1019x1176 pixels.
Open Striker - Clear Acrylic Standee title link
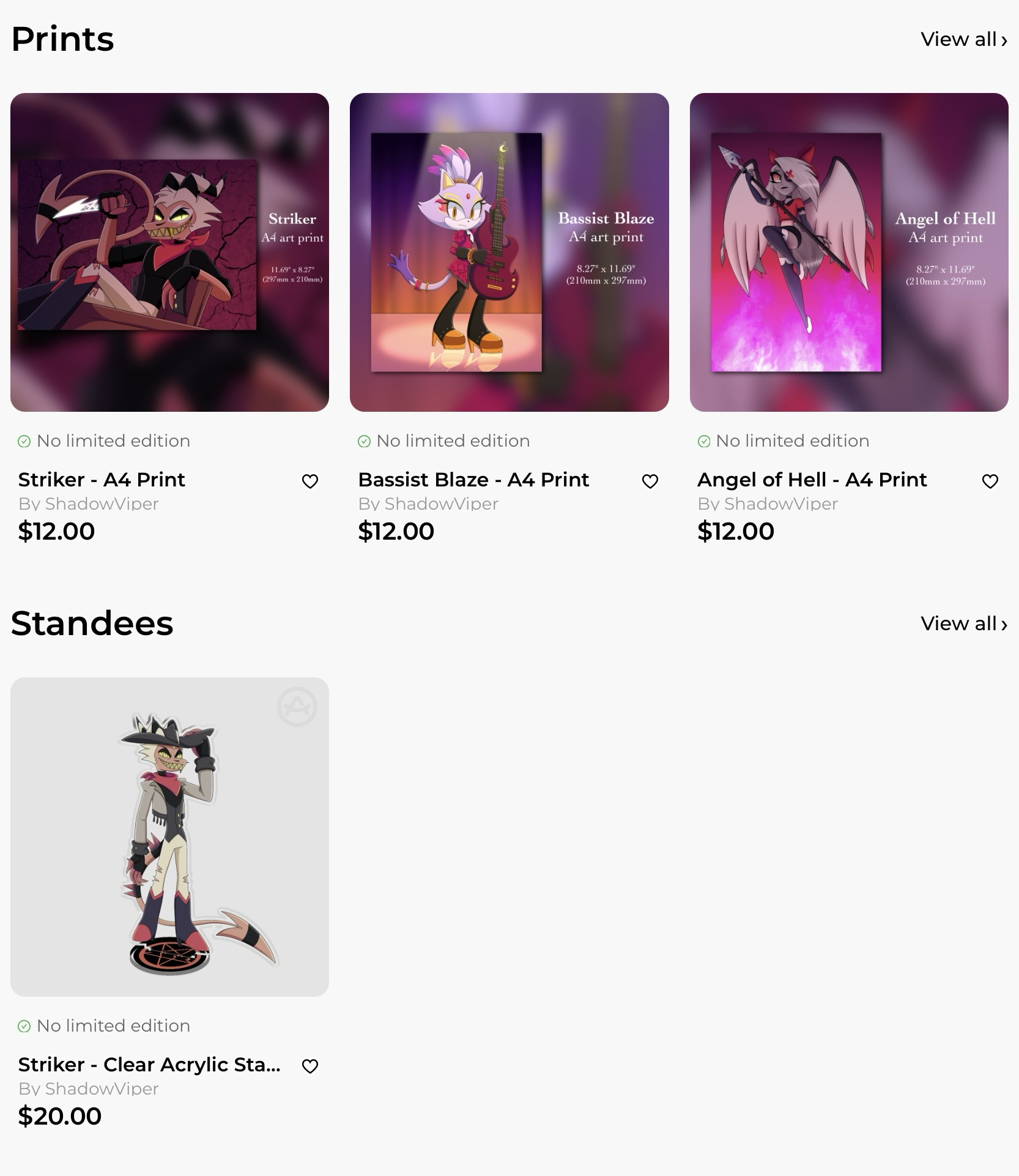pyautogui.click(x=149, y=1065)
